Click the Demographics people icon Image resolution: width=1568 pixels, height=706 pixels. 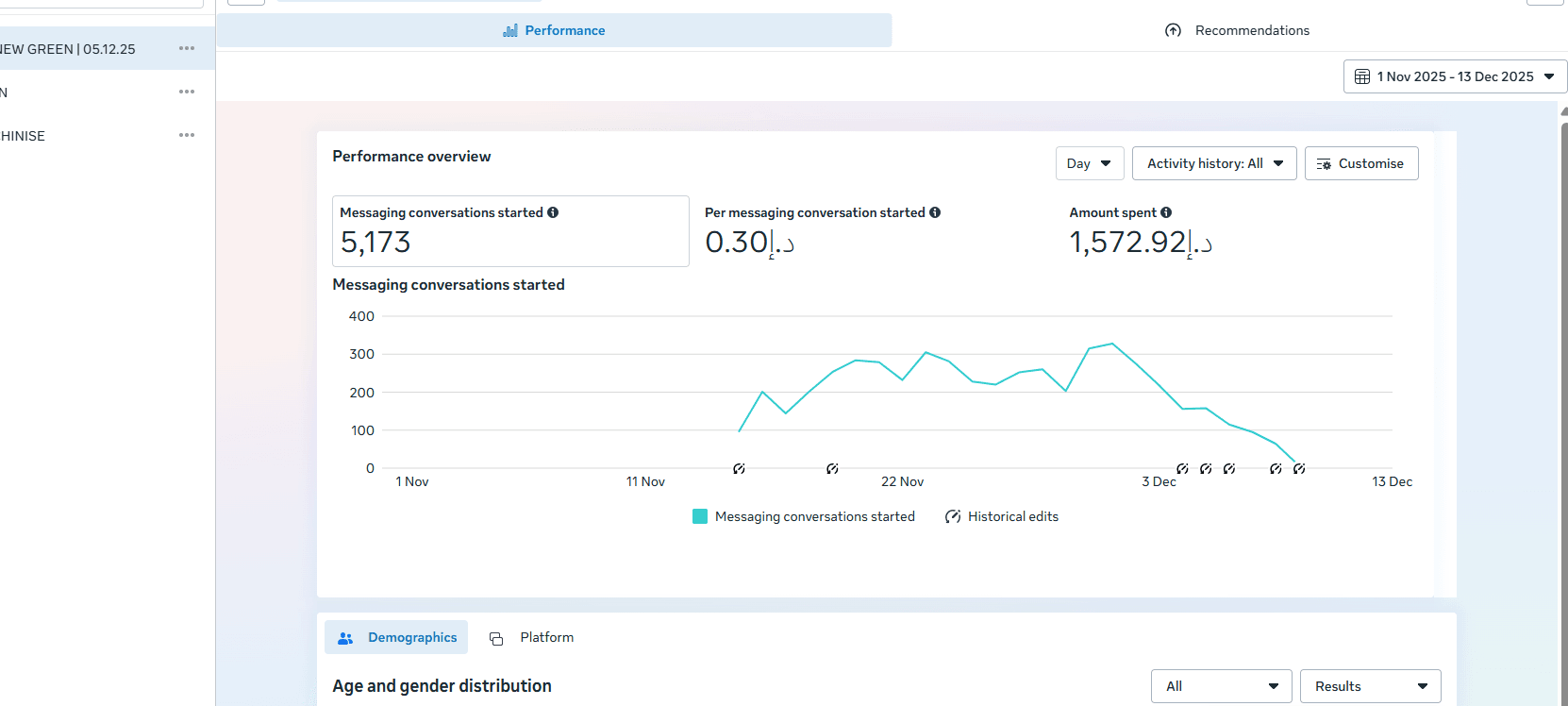pyautogui.click(x=345, y=638)
